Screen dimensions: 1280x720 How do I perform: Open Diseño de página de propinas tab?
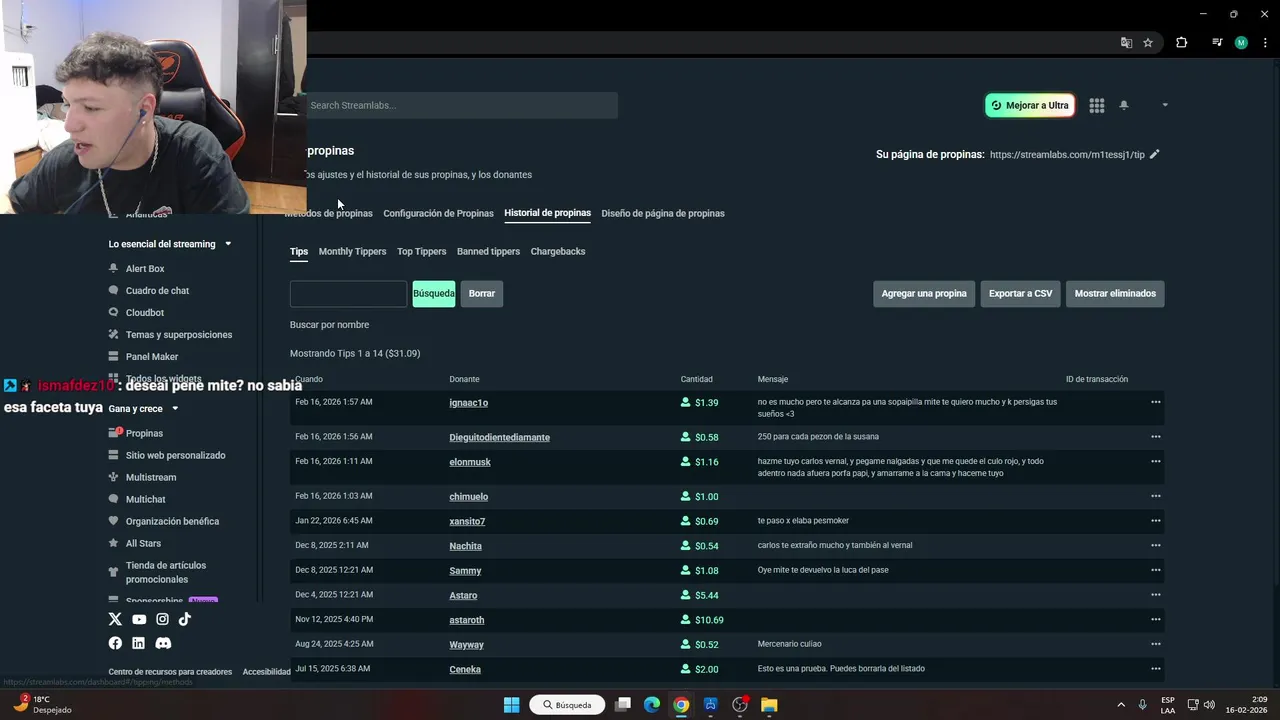tap(663, 213)
